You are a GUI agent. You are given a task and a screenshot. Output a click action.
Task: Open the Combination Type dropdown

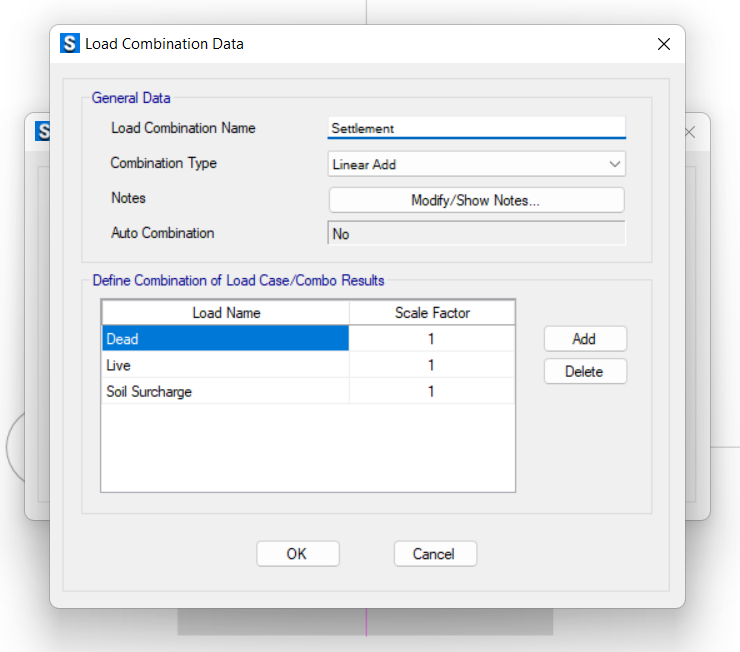click(476, 164)
